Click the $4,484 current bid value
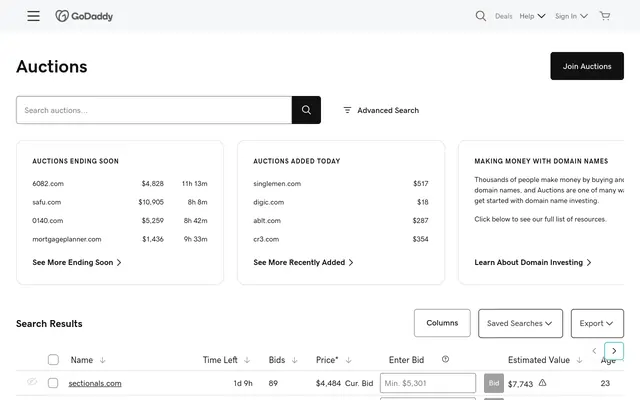Image resolution: width=640 pixels, height=400 pixels. pyautogui.click(x=328, y=383)
